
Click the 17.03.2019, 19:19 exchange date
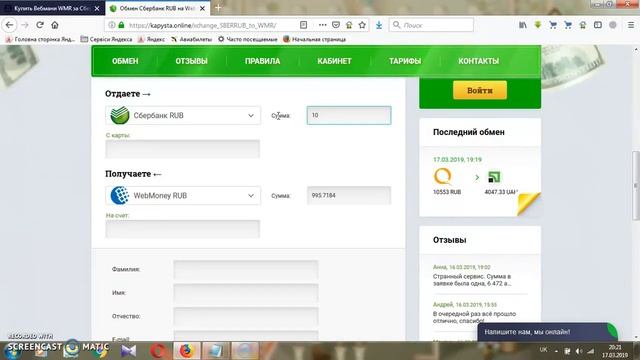pos(457,160)
